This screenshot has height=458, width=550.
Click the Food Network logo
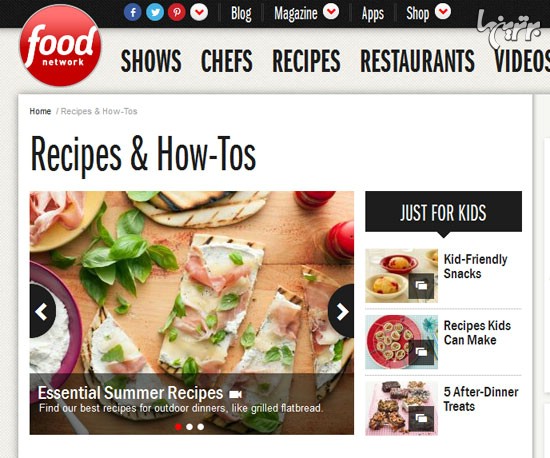(x=61, y=46)
